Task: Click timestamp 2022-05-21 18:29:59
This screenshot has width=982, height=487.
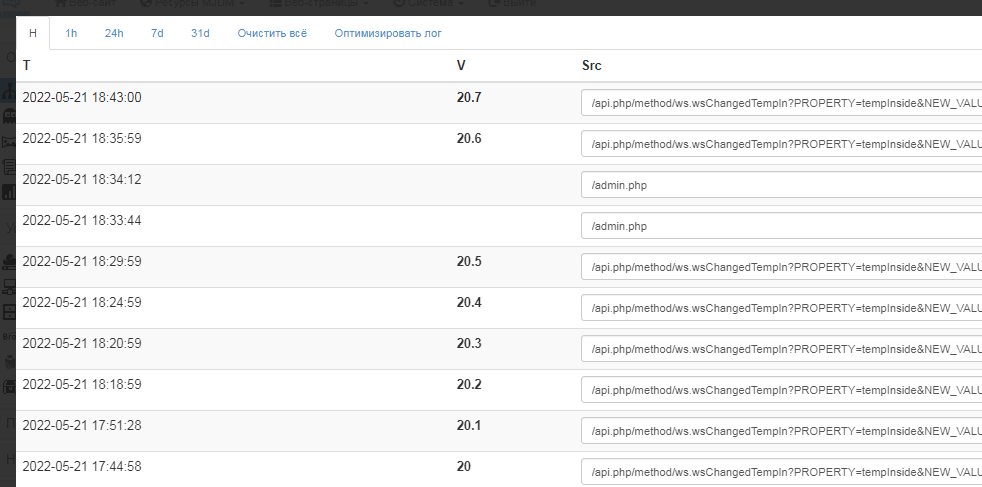Action: [x=82, y=261]
